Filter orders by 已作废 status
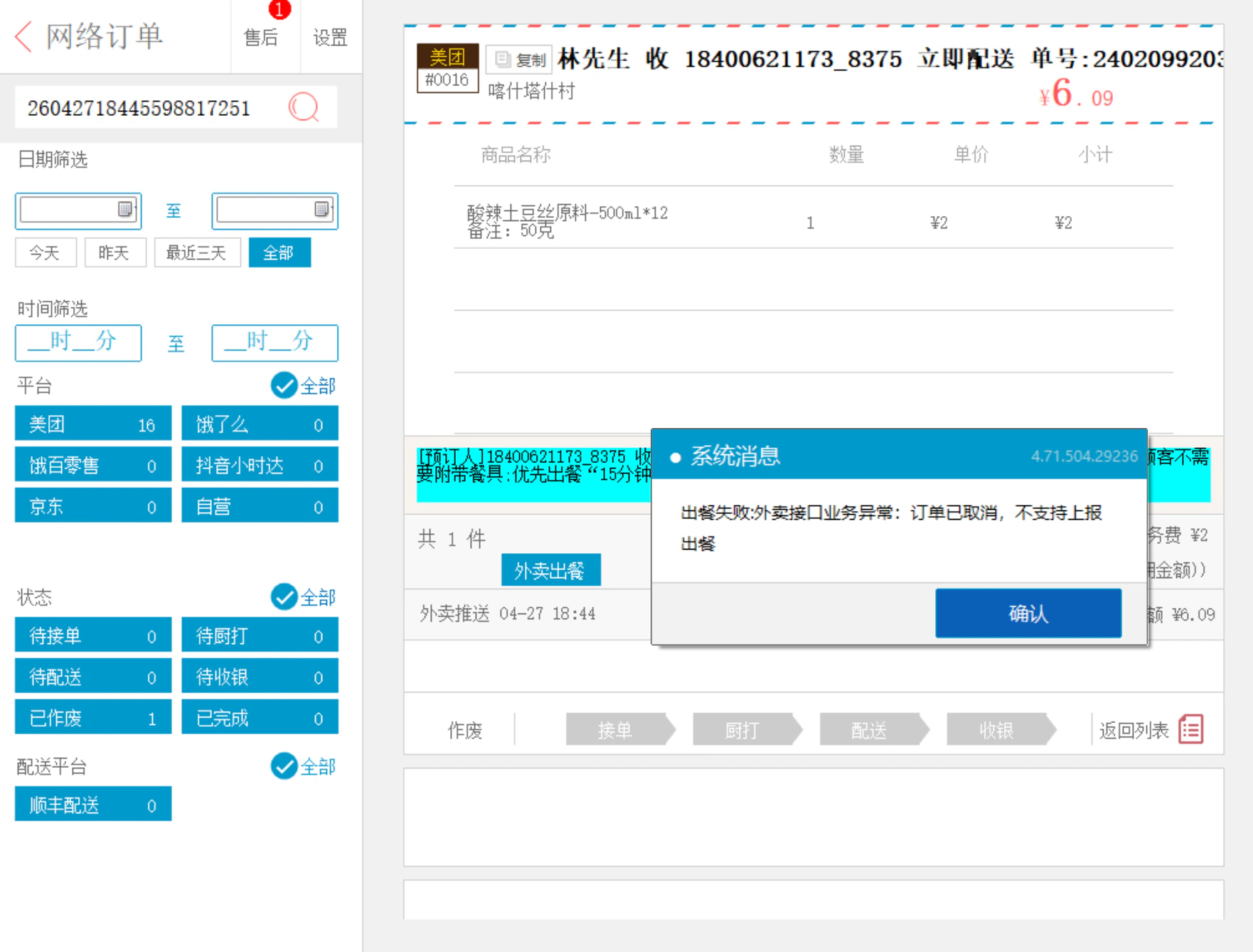 point(93,717)
